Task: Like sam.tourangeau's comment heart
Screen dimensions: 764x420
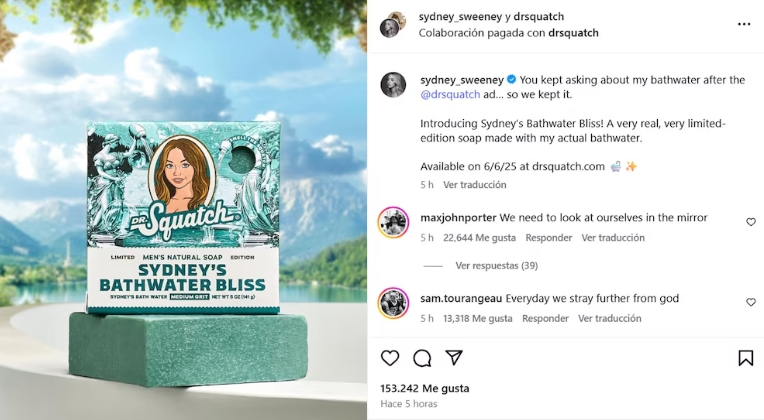Action: coord(751,303)
